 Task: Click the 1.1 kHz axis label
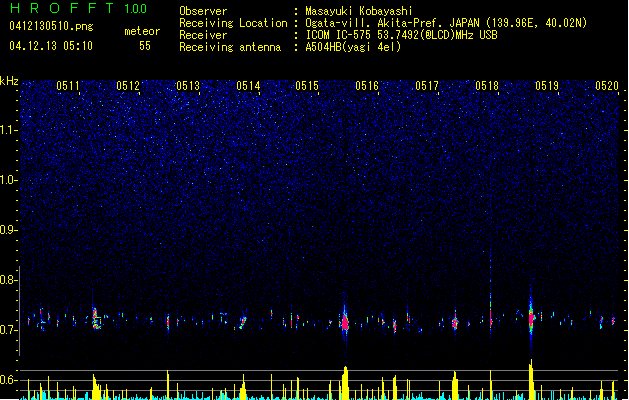[8, 130]
